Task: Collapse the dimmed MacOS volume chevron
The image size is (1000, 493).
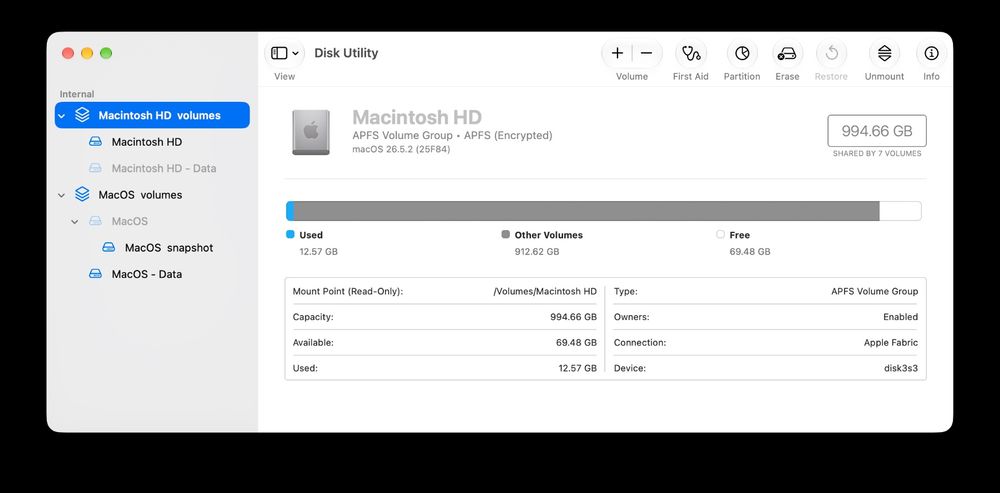Action: click(x=75, y=222)
